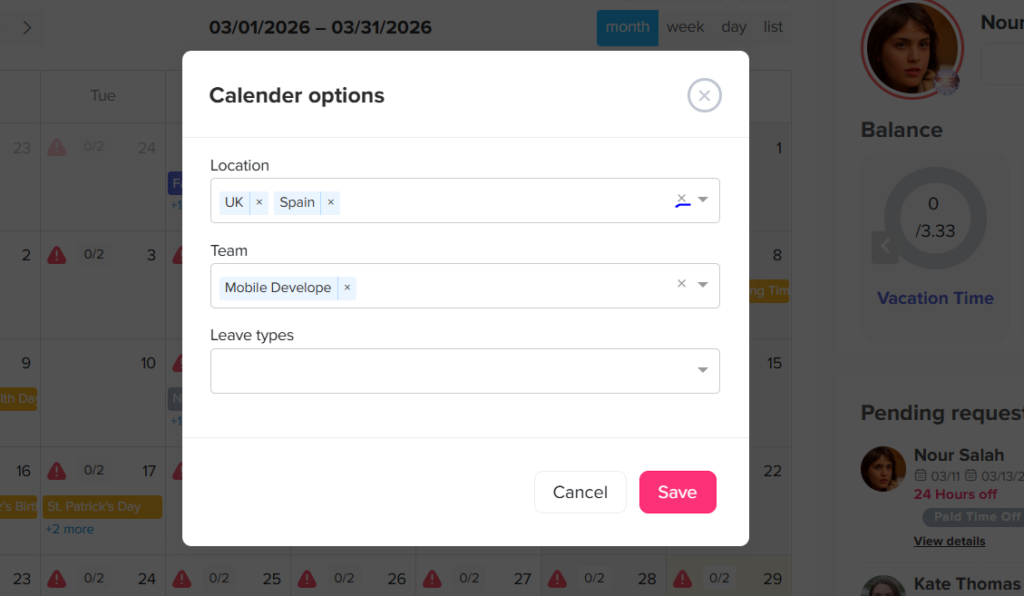This screenshot has height=596, width=1024.
Task: Clear all selected teams
Action: pyautogui.click(x=682, y=284)
